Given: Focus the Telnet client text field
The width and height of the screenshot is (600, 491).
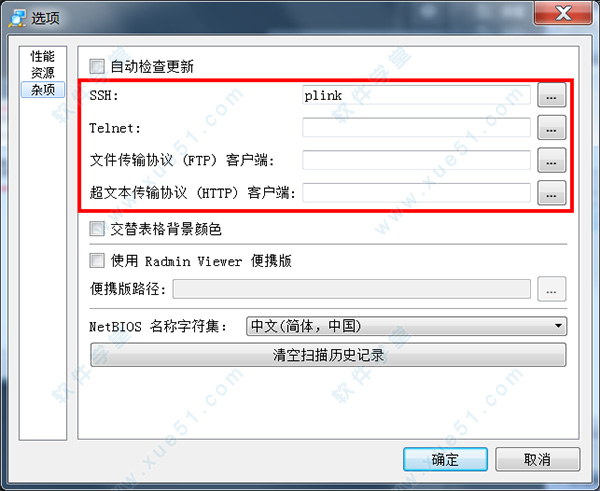Looking at the screenshot, I should tap(416, 128).
